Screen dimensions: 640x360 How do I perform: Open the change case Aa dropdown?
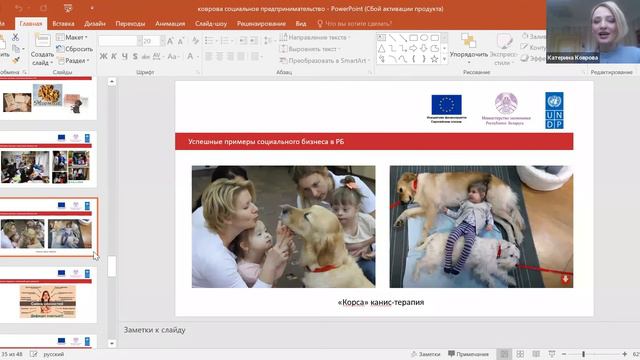[x=173, y=56]
